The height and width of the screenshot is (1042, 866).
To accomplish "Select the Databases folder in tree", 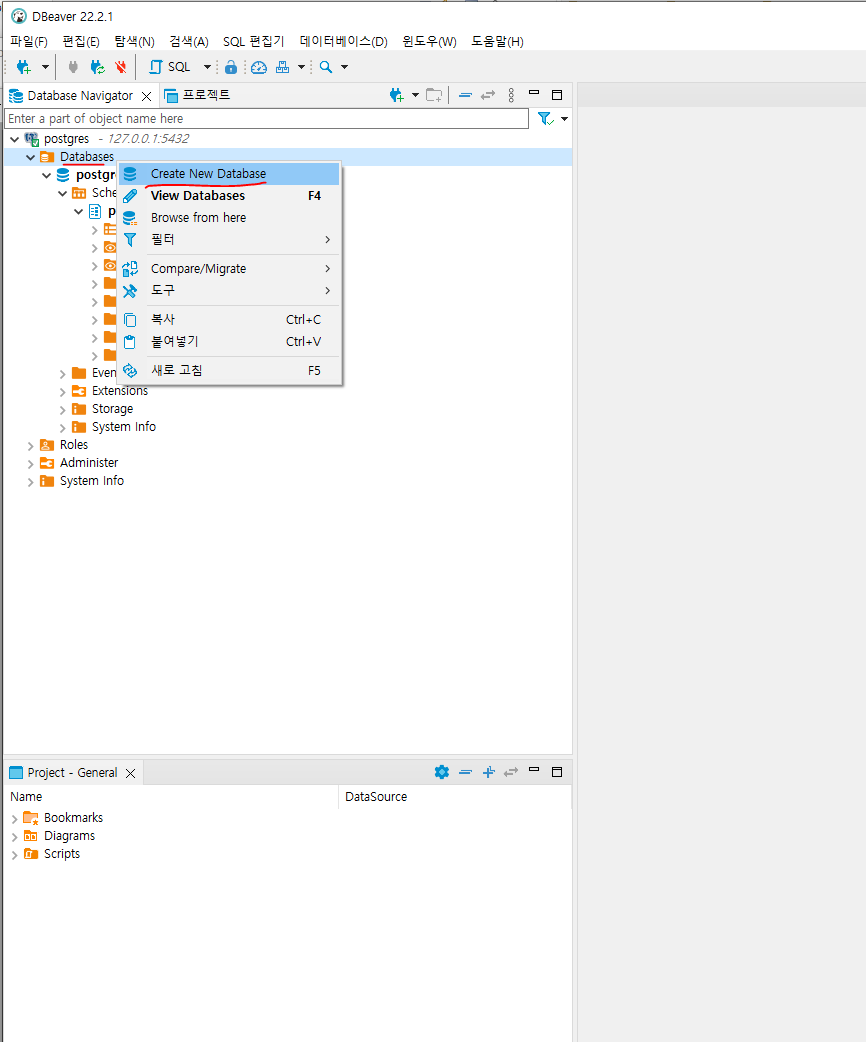I will click(x=86, y=157).
